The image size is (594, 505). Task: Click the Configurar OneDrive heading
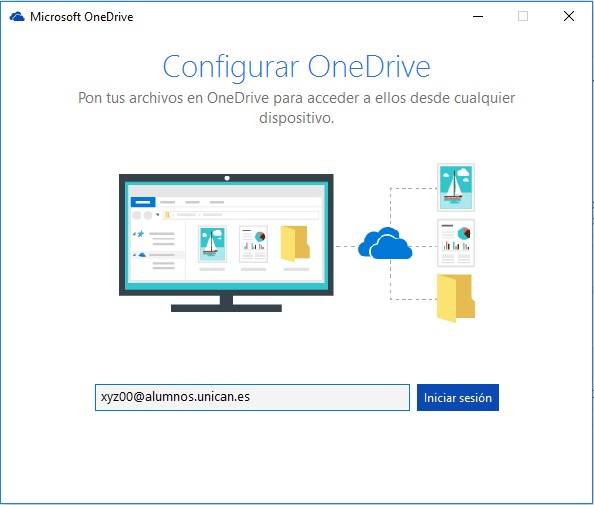[297, 67]
